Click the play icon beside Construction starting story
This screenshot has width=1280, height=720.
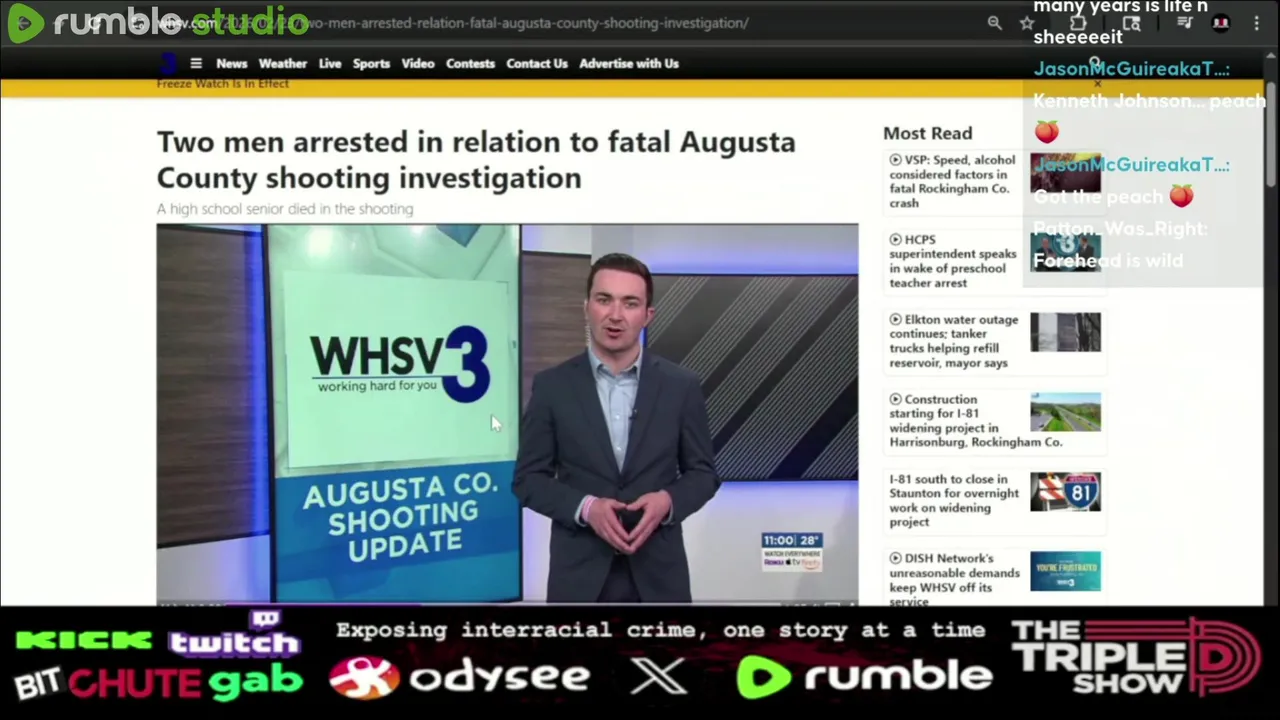pos(895,400)
